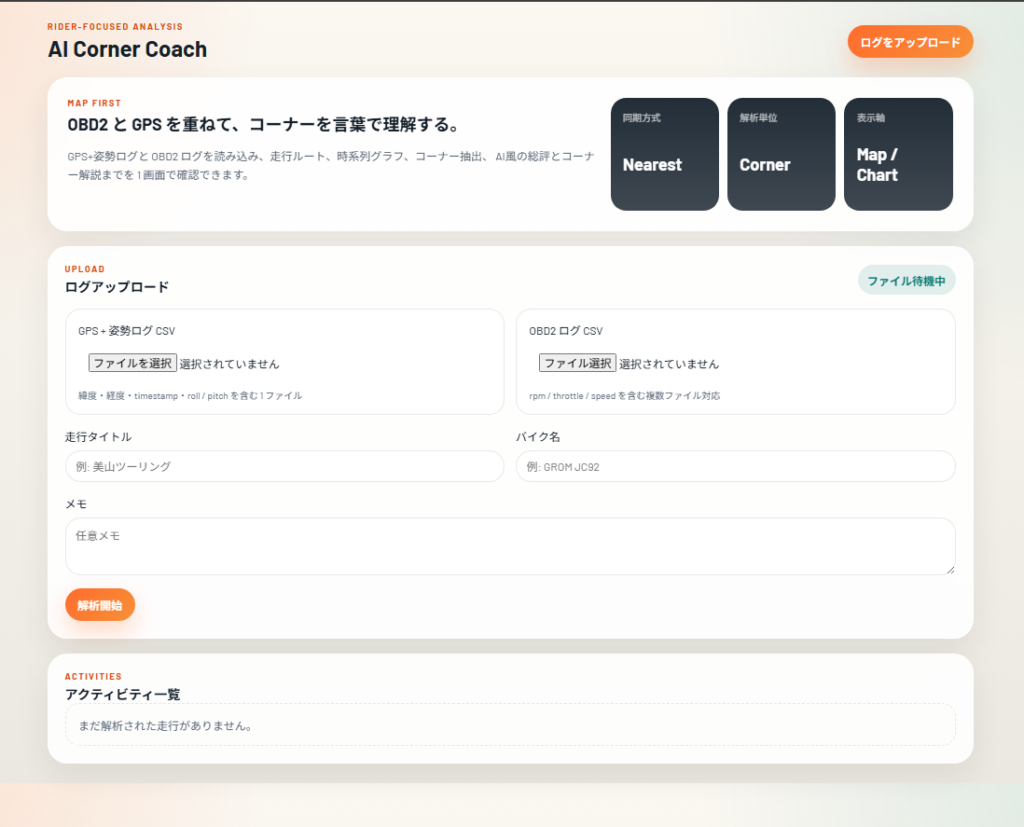
Task: Click the OBD2 hint about rpm / throttle
Action: (x=624, y=395)
